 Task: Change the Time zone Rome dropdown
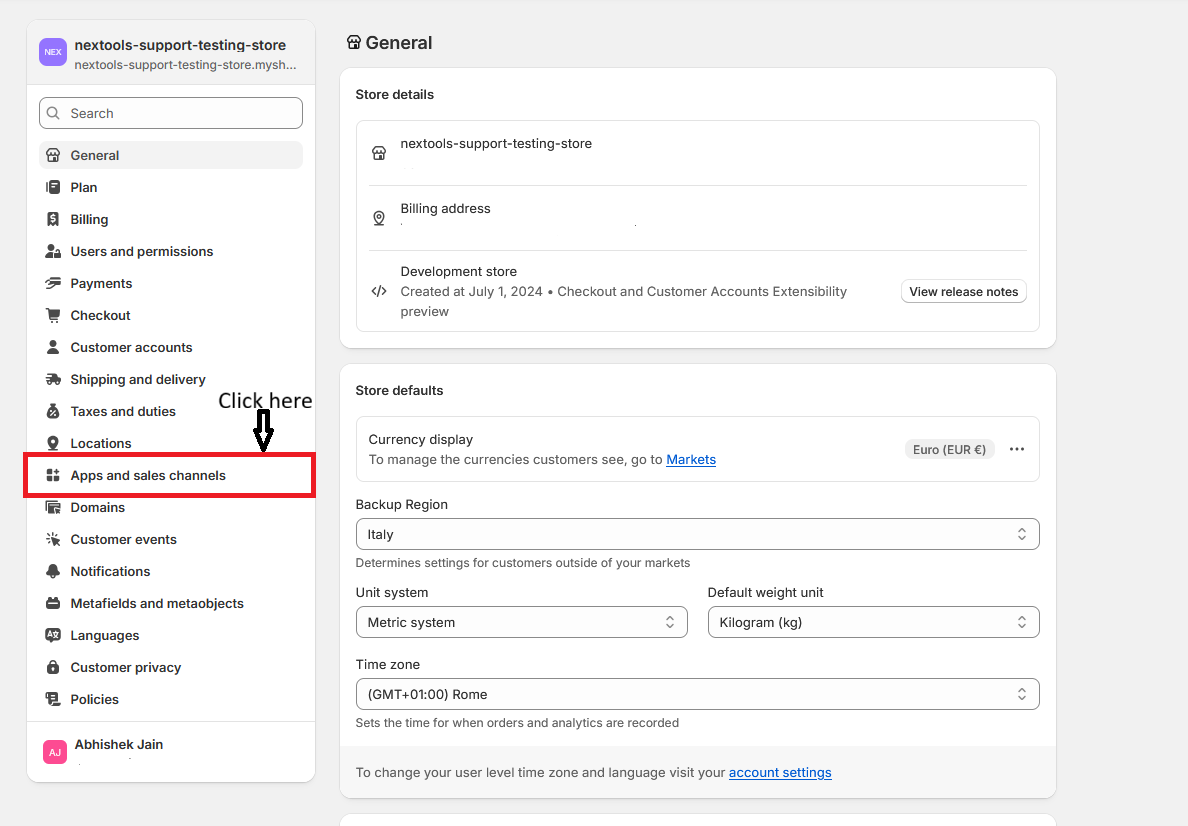pos(697,694)
